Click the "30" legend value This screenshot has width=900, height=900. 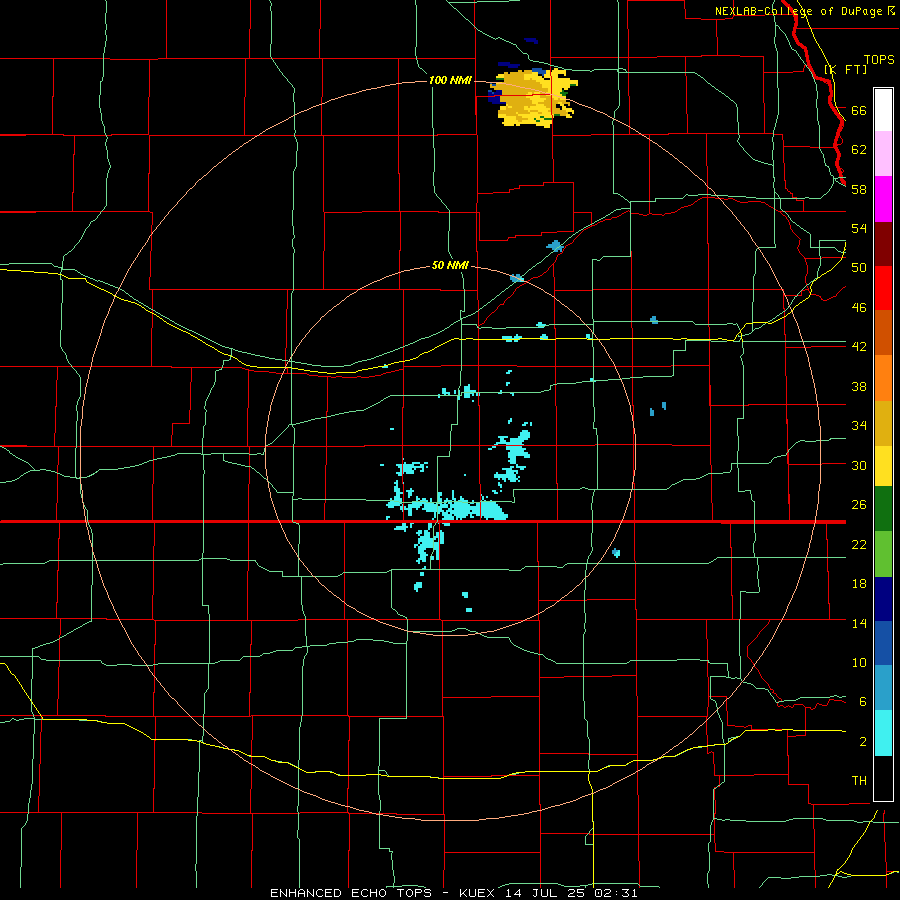tap(859, 465)
